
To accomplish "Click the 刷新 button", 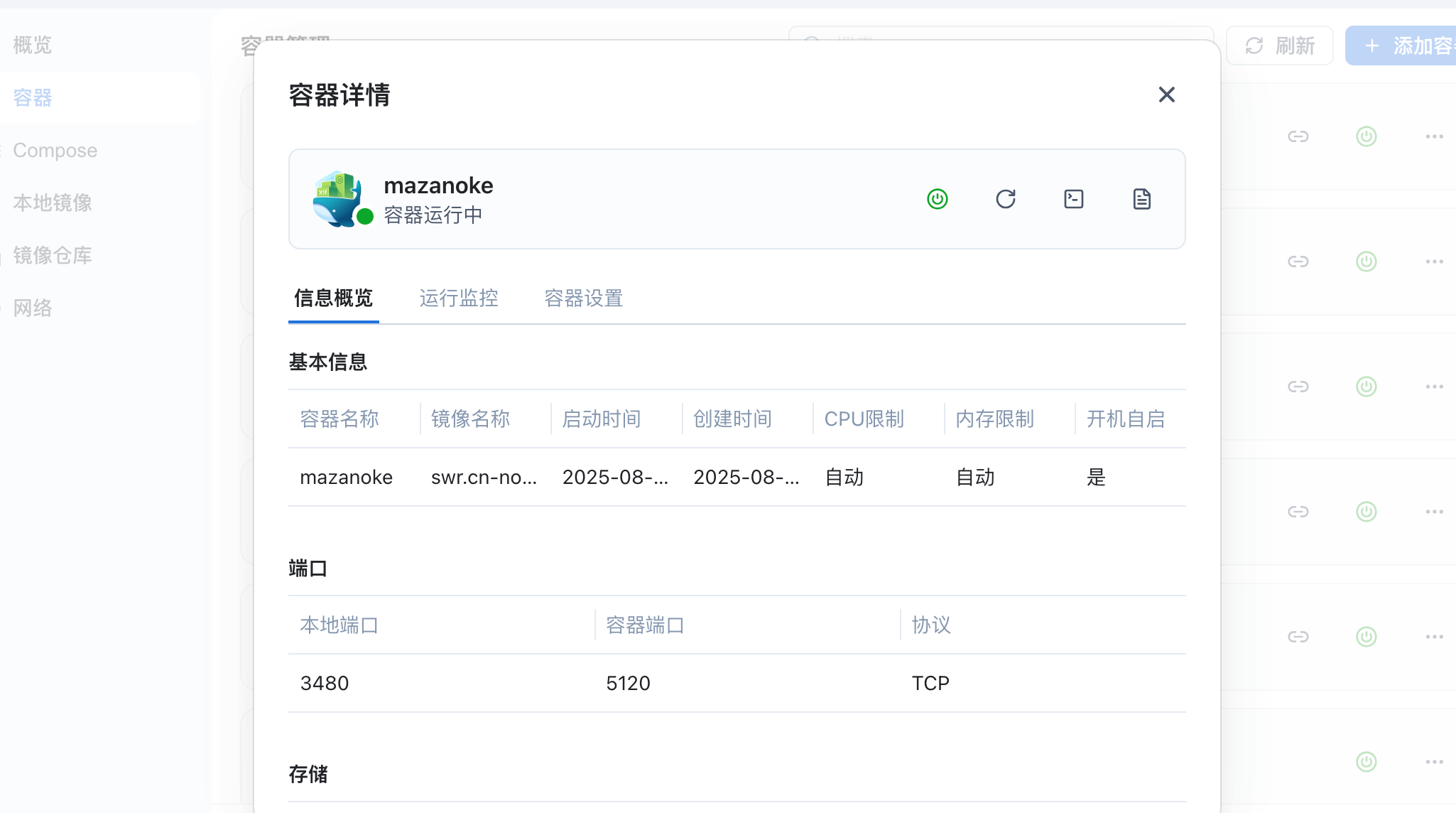I will pyautogui.click(x=1280, y=46).
